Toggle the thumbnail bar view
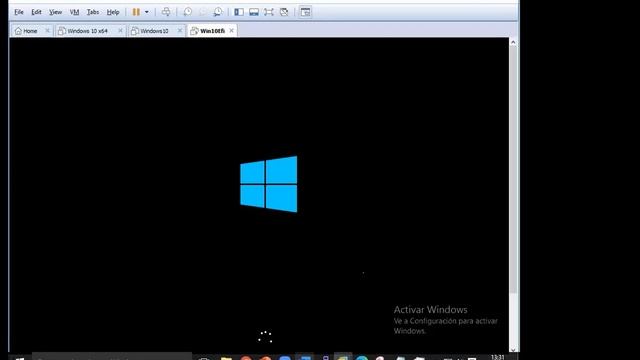Viewport: 640px width, 360px height. pyautogui.click(x=254, y=12)
